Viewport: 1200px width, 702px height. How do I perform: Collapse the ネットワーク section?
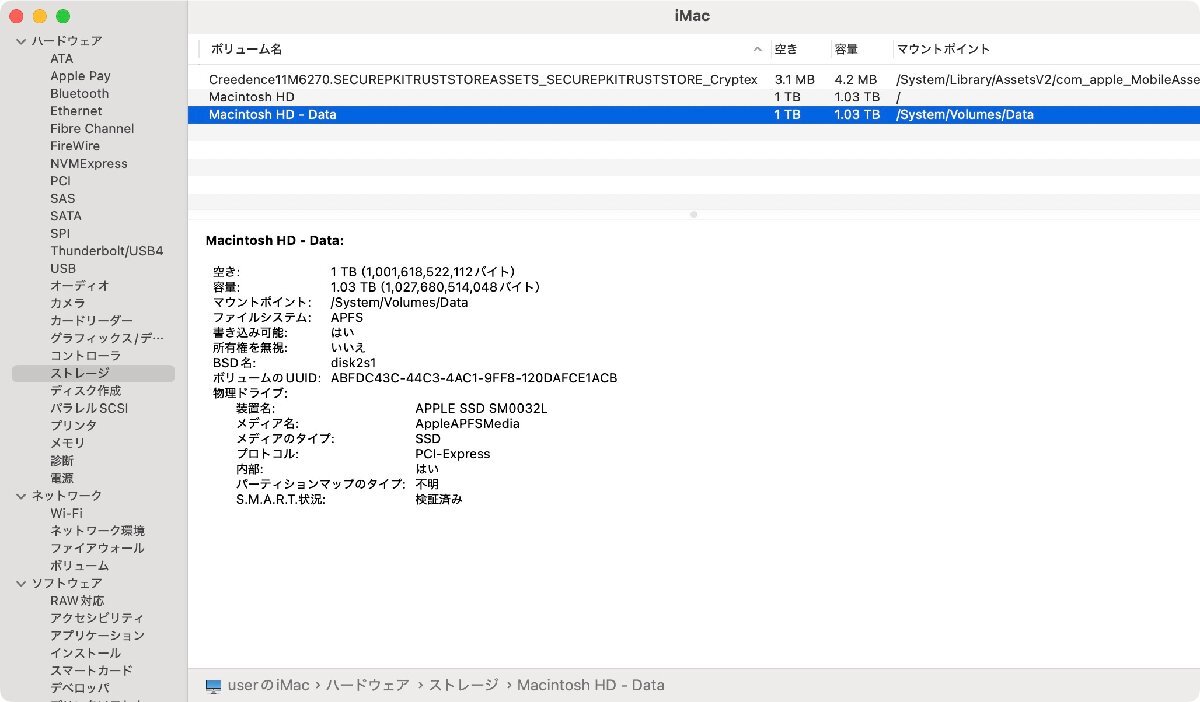21,495
